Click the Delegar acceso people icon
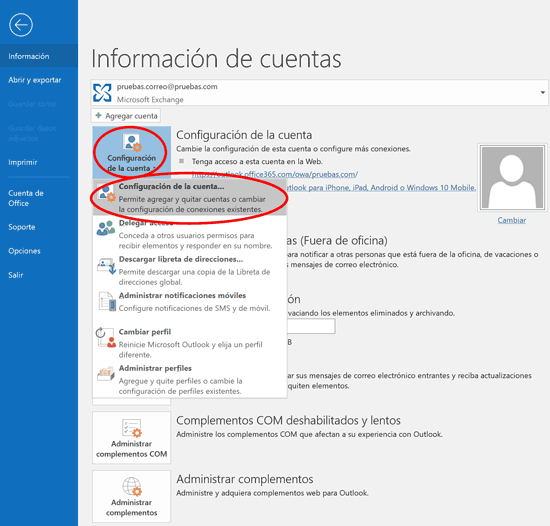 (106, 228)
